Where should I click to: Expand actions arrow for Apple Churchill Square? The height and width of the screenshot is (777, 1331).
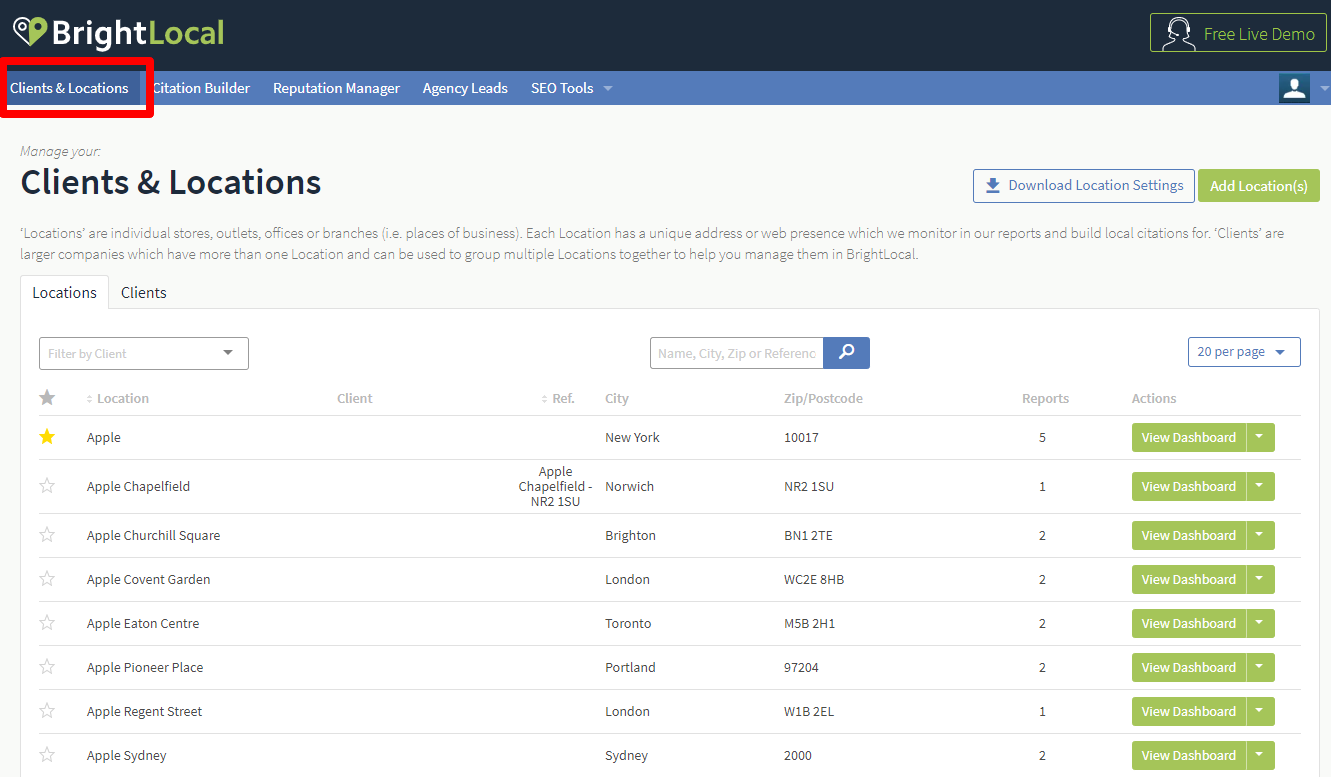pos(1260,535)
